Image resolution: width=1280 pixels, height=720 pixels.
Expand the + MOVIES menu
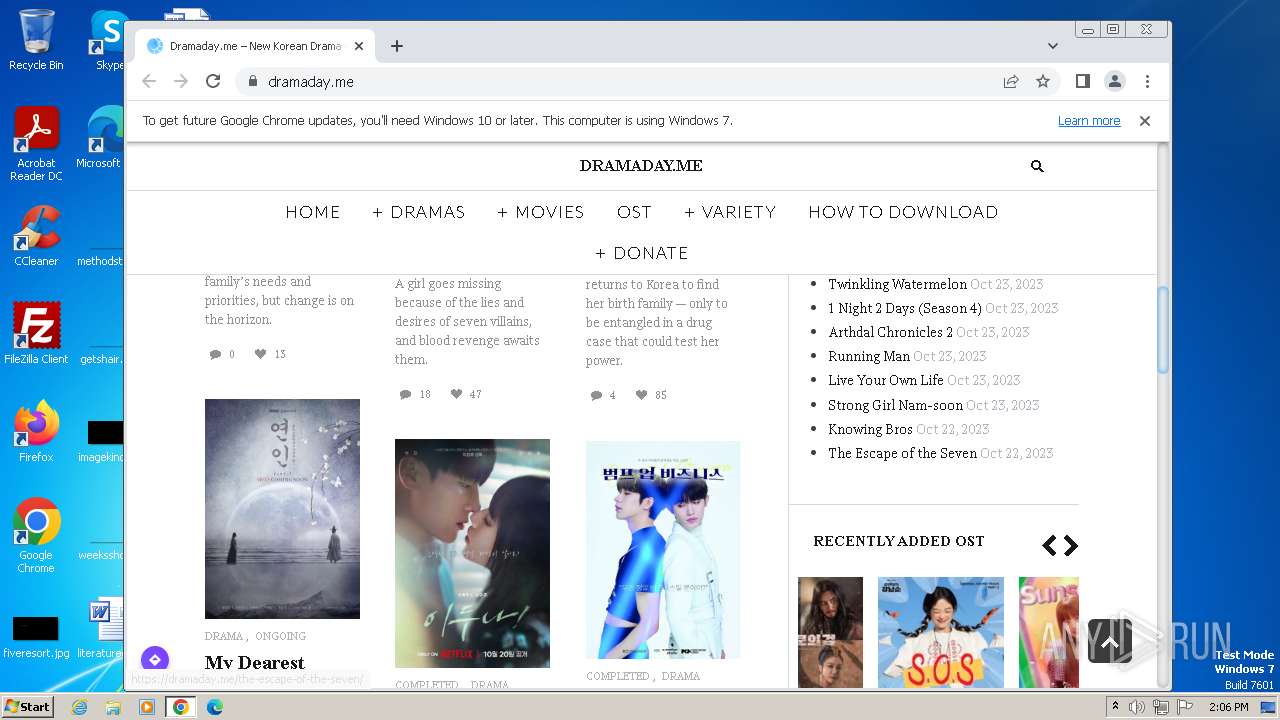[x=541, y=212]
